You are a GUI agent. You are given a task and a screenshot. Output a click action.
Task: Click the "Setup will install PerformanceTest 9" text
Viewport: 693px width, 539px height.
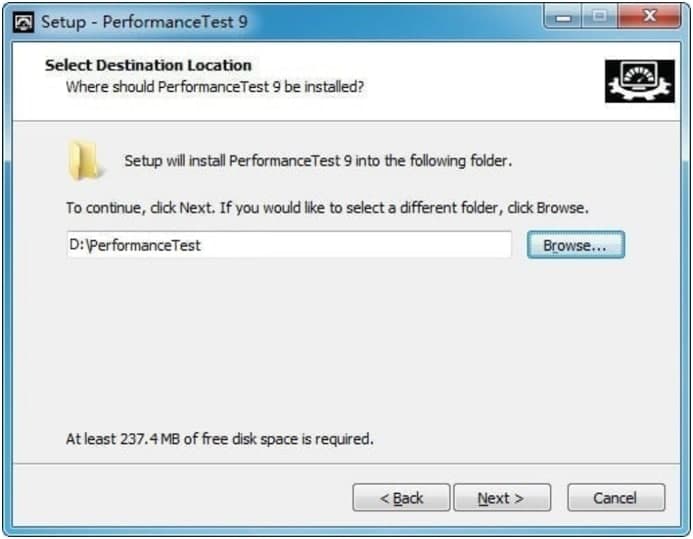[x=318, y=160]
